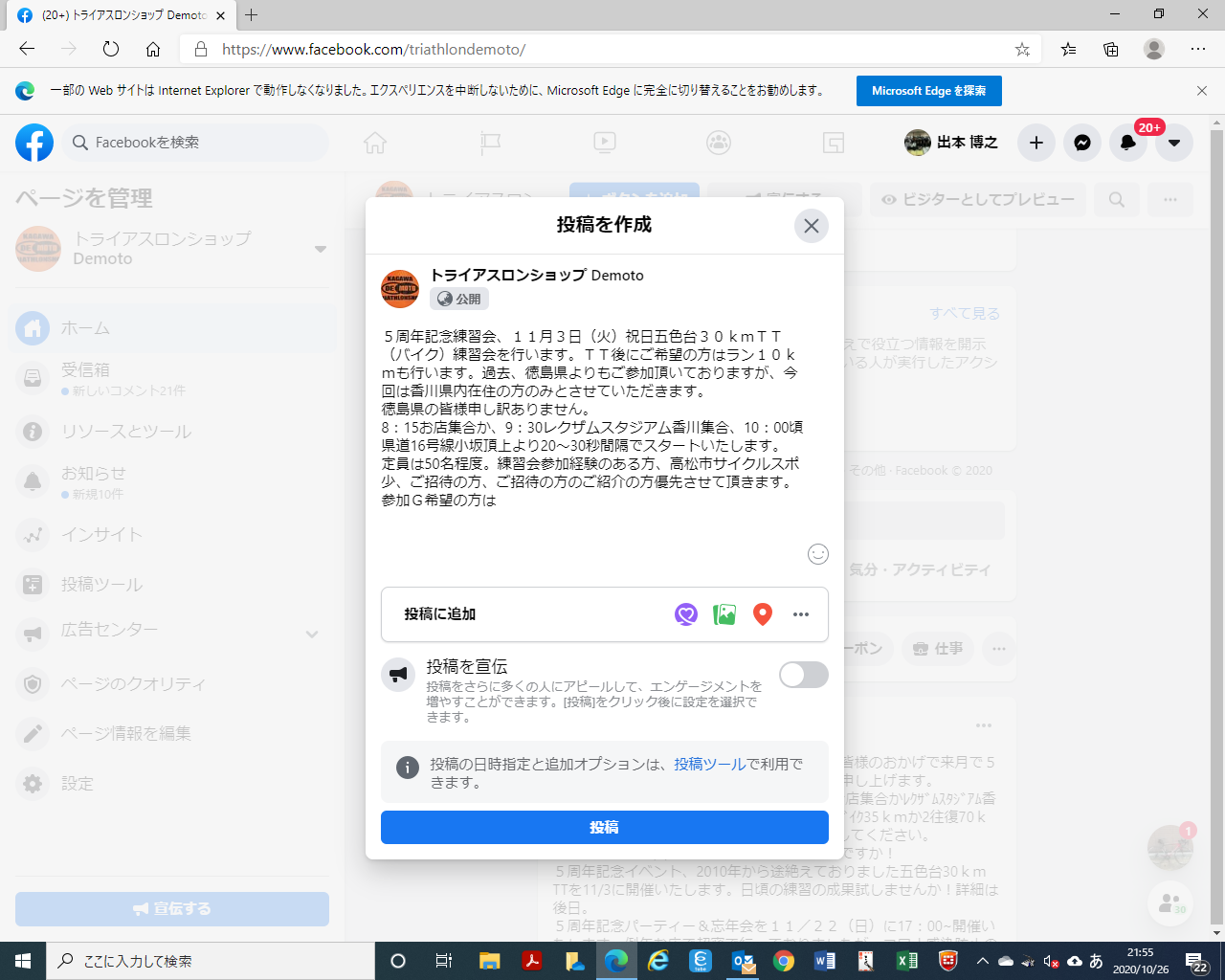This screenshot has height=980, width=1225.
Task: Click すべて見る link
Action: coord(965,314)
